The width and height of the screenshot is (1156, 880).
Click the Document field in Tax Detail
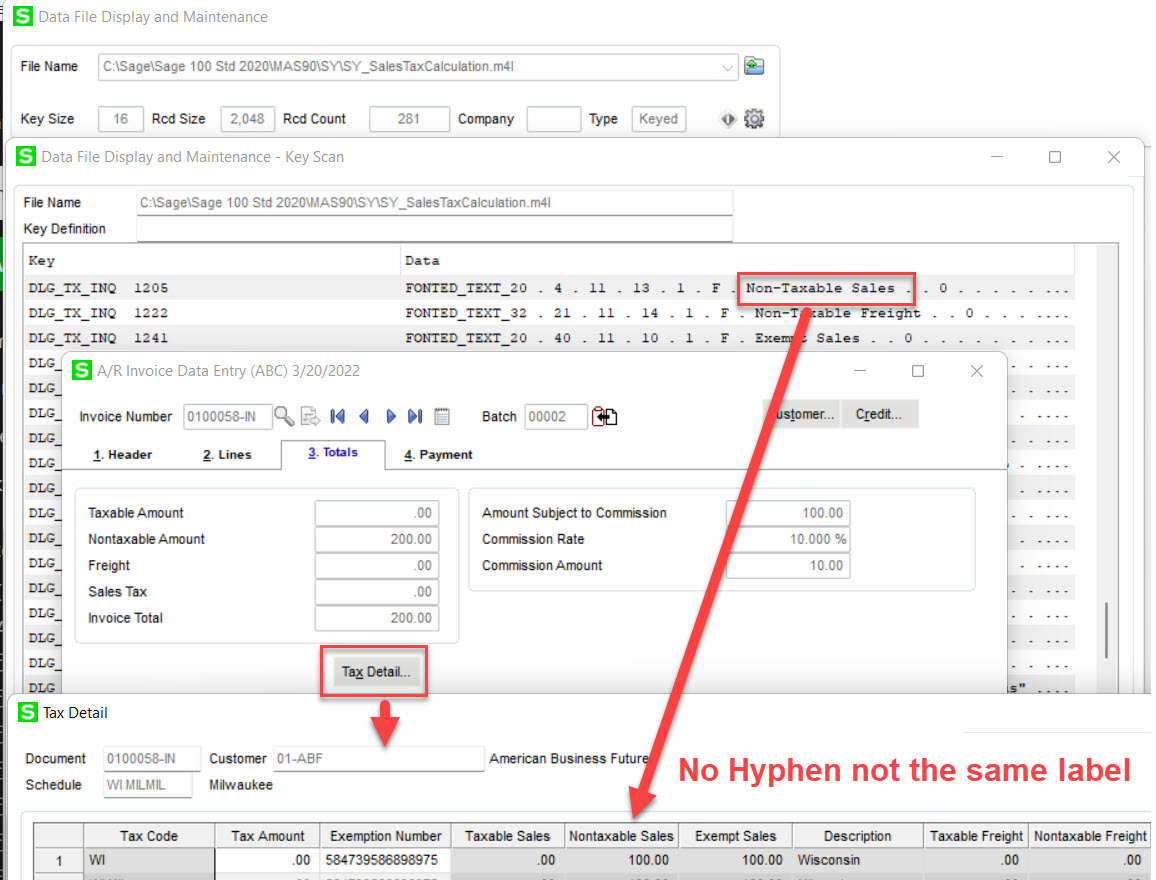[151, 758]
